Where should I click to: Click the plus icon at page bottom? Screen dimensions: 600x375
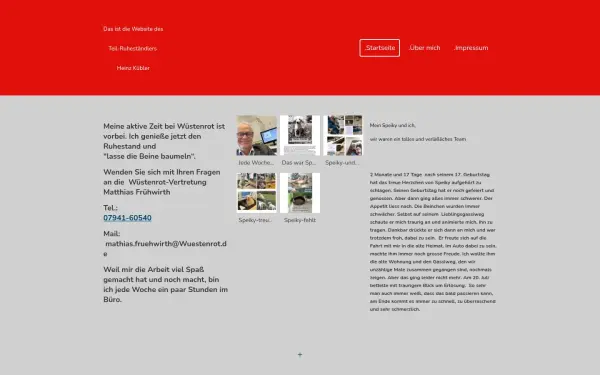point(300,355)
